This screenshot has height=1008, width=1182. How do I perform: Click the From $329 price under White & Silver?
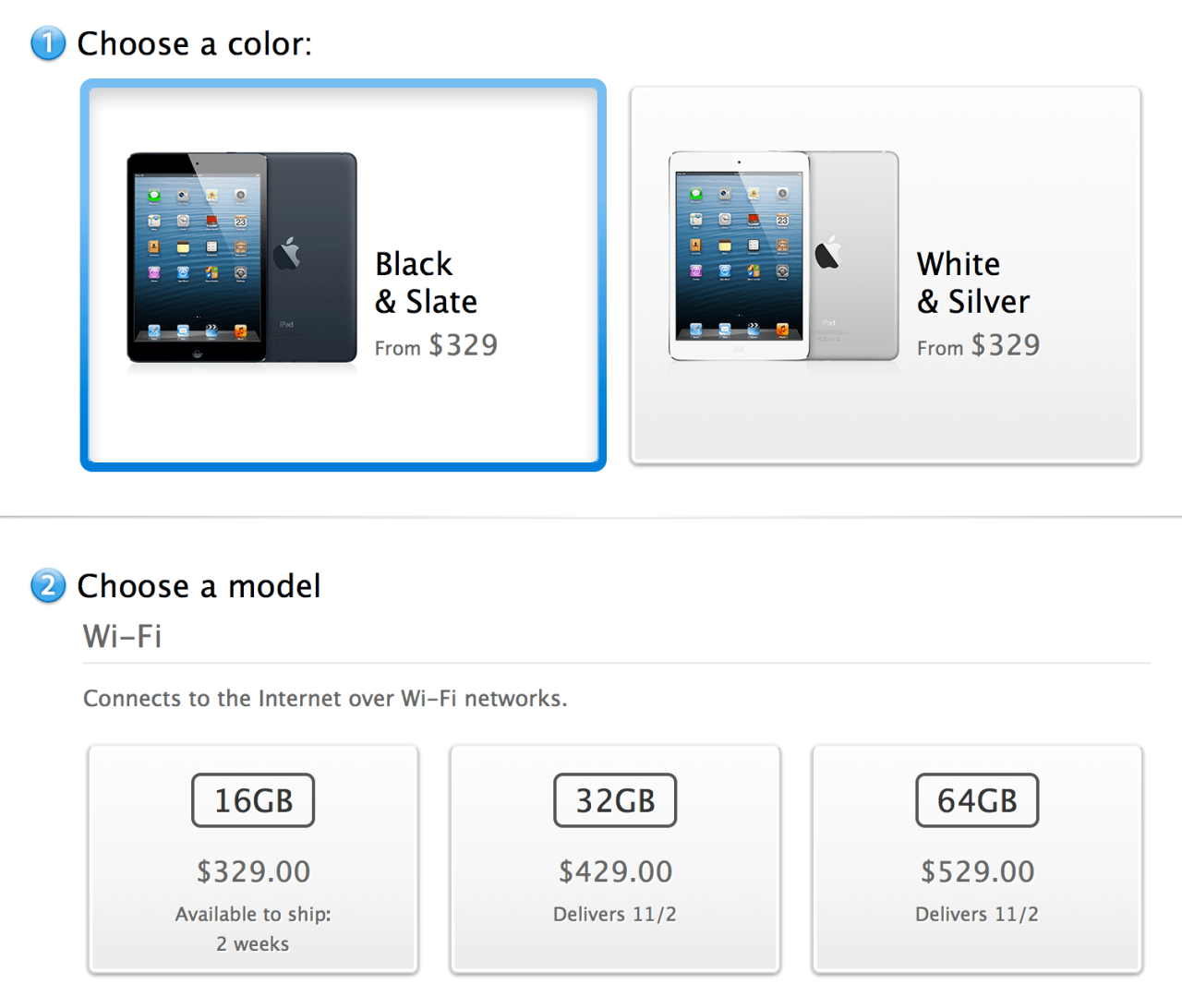coord(977,345)
